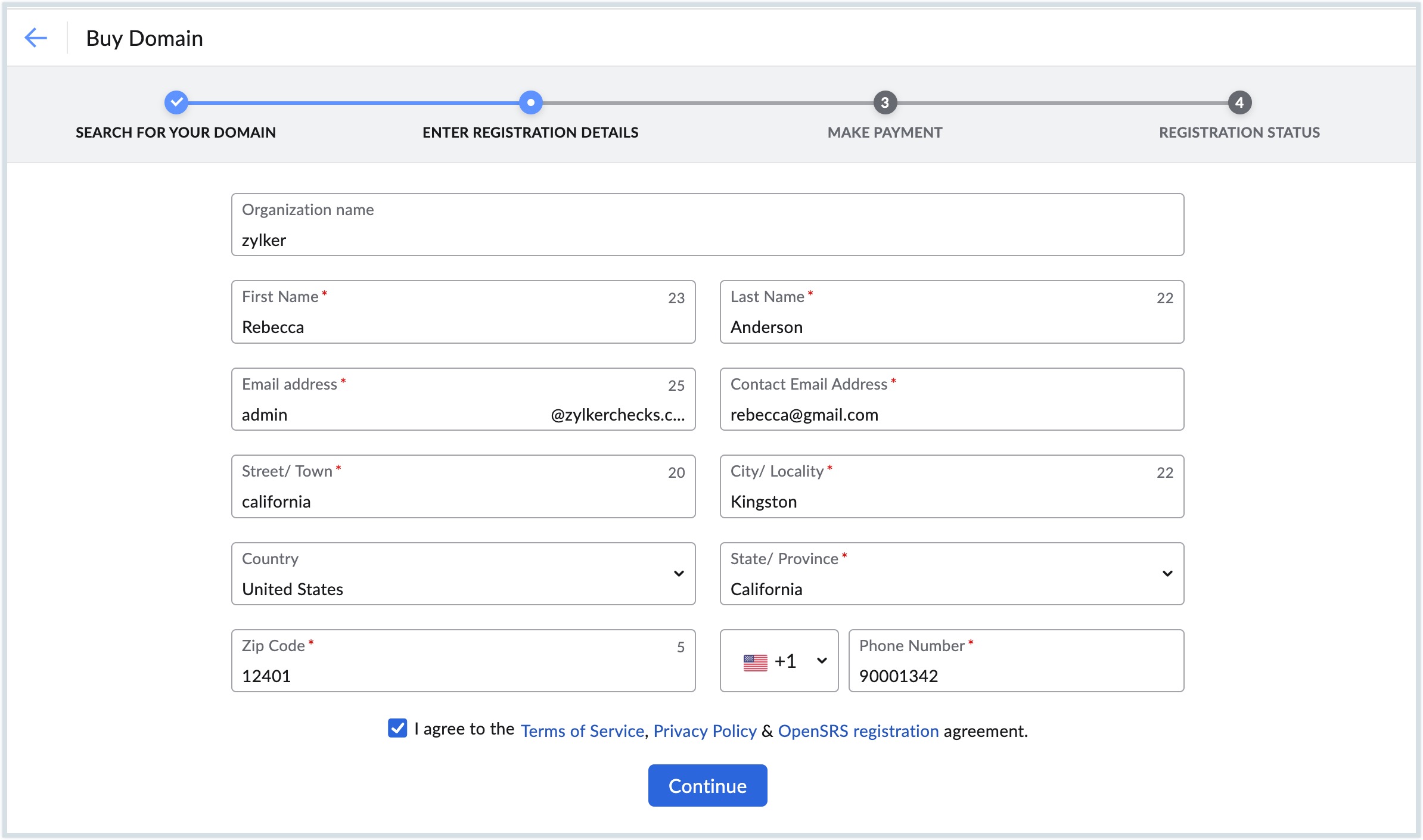This screenshot has height=840, width=1423.
Task: Click into the Last Name field
Action: click(x=952, y=312)
